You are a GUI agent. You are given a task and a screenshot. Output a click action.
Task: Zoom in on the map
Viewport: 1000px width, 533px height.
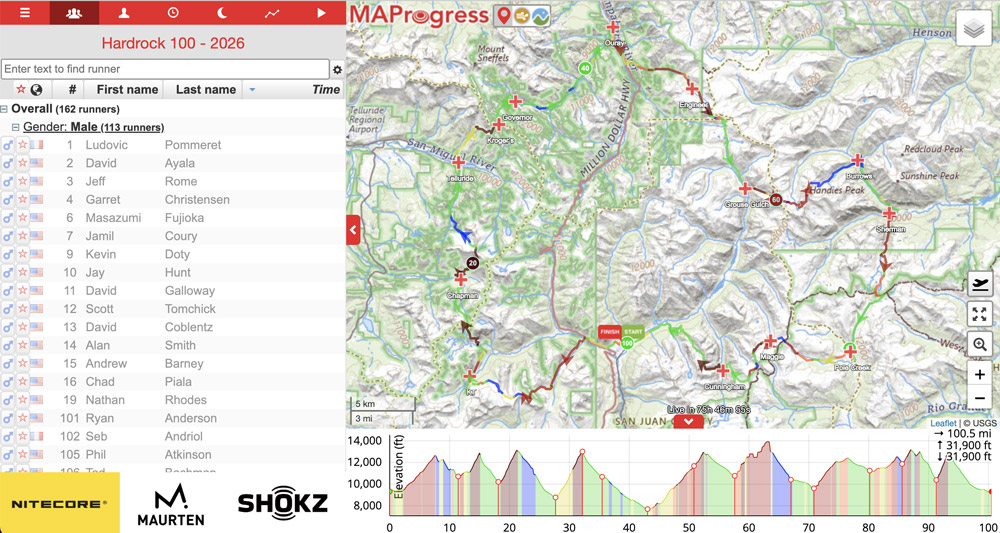[x=980, y=374]
